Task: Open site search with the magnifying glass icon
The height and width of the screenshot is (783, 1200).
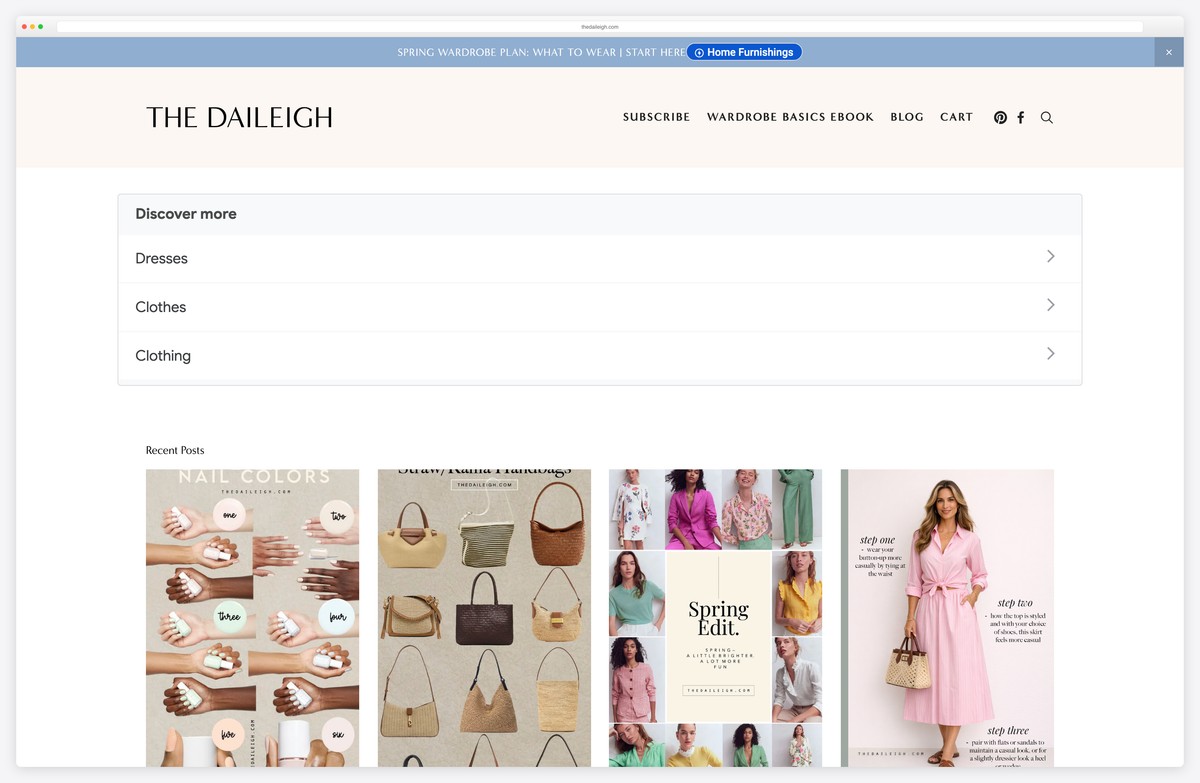Action: 1046,118
